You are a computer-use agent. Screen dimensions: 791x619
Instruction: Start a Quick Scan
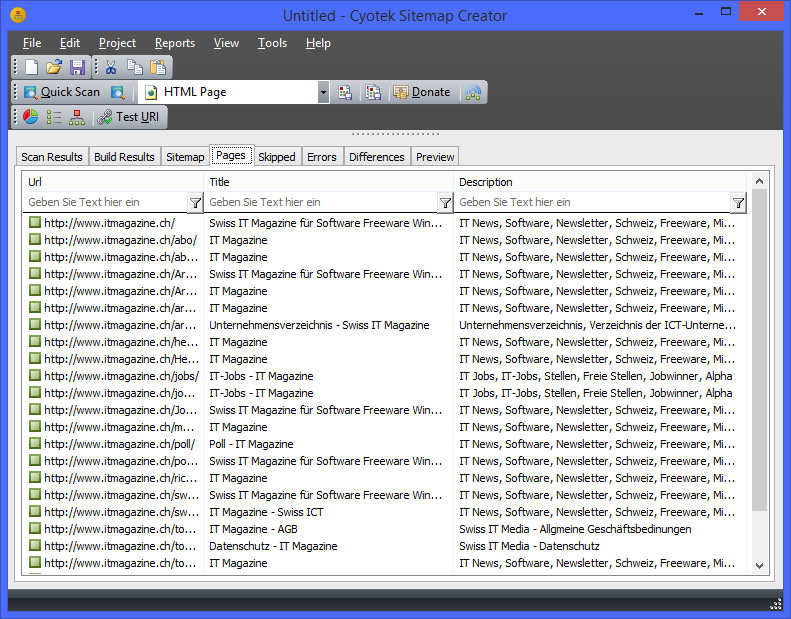pyautogui.click(x=62, y=92)
